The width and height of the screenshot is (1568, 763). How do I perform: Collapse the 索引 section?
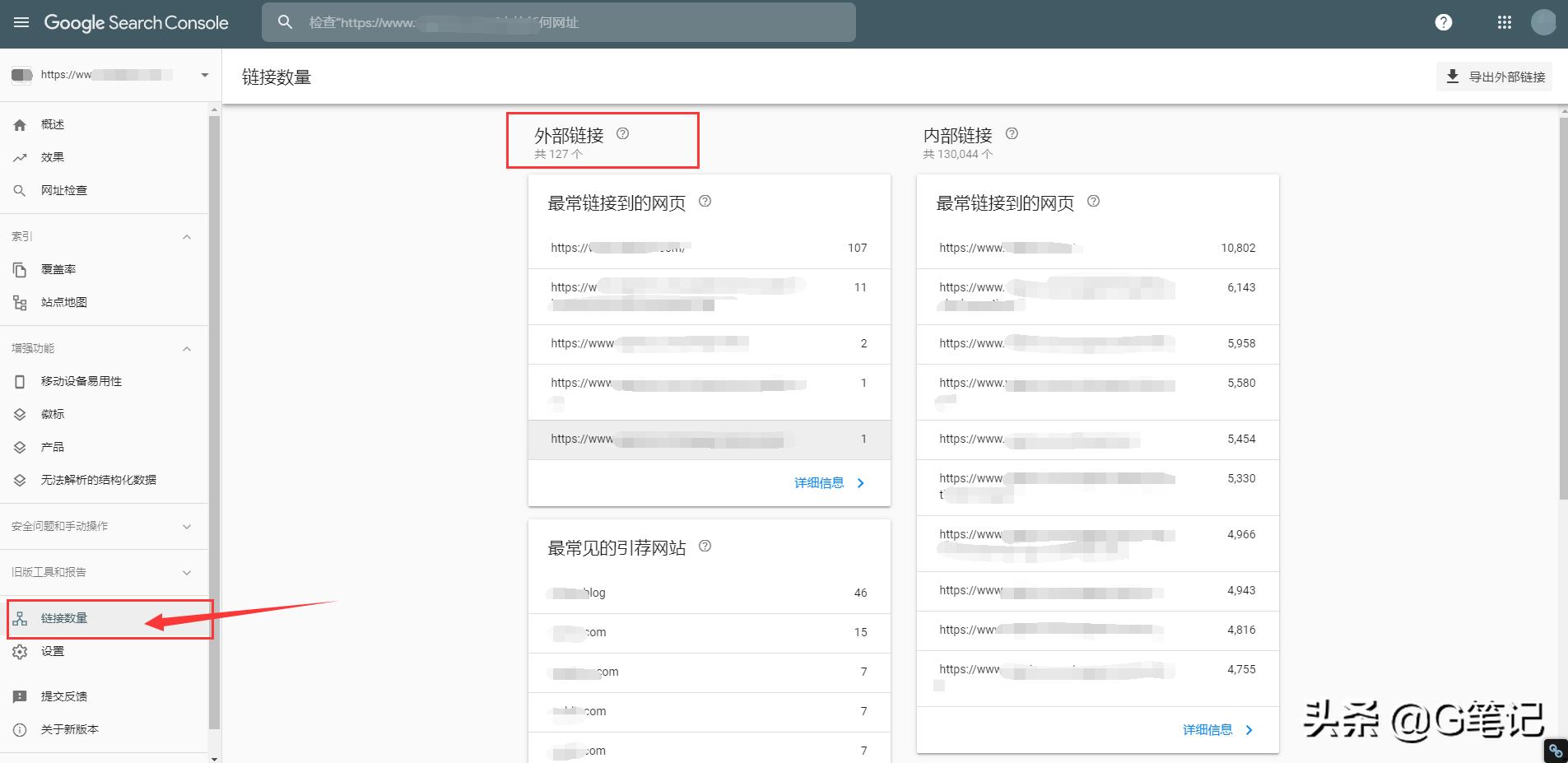(x=187, y=236)
